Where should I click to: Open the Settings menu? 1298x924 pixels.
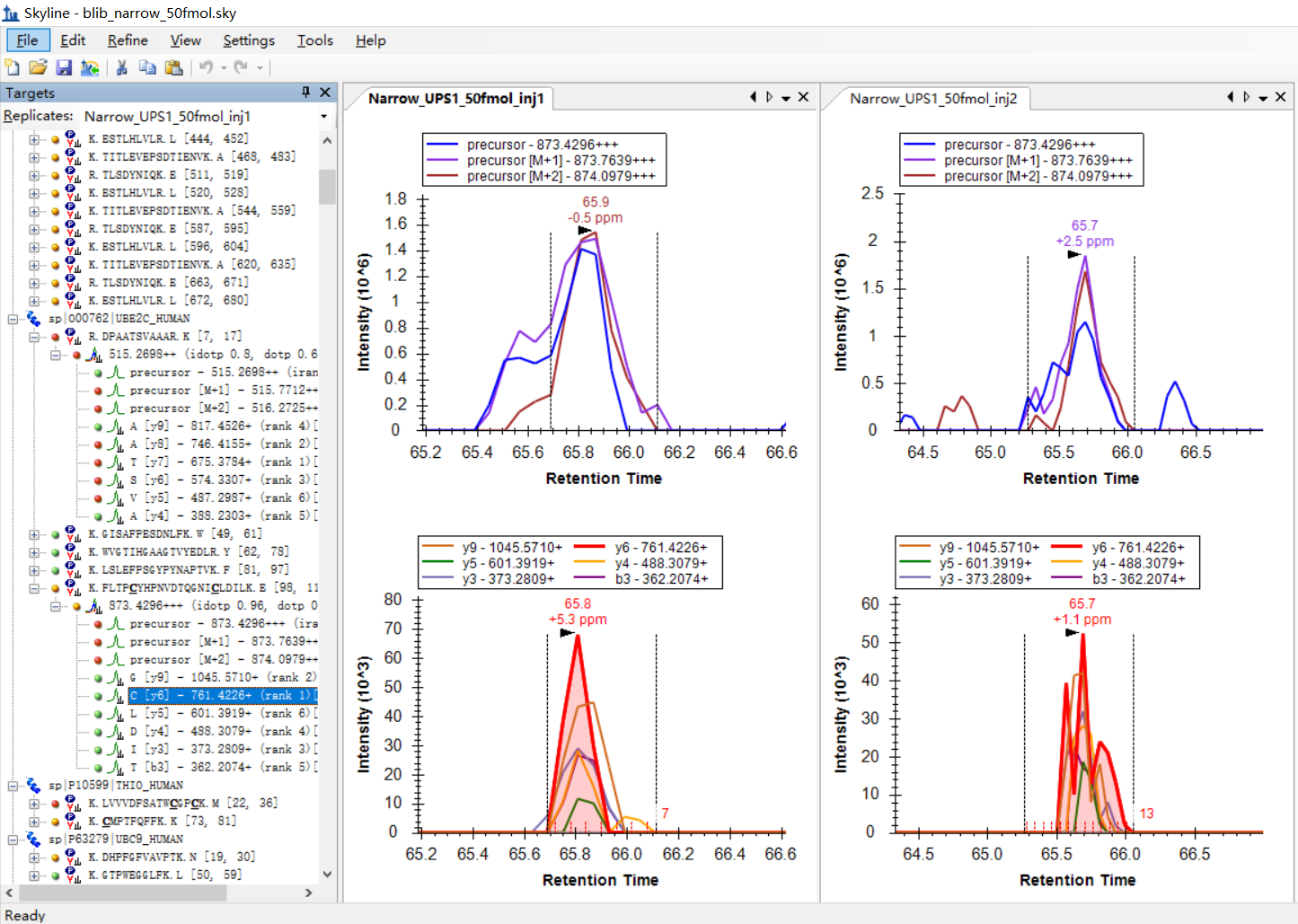249,40
